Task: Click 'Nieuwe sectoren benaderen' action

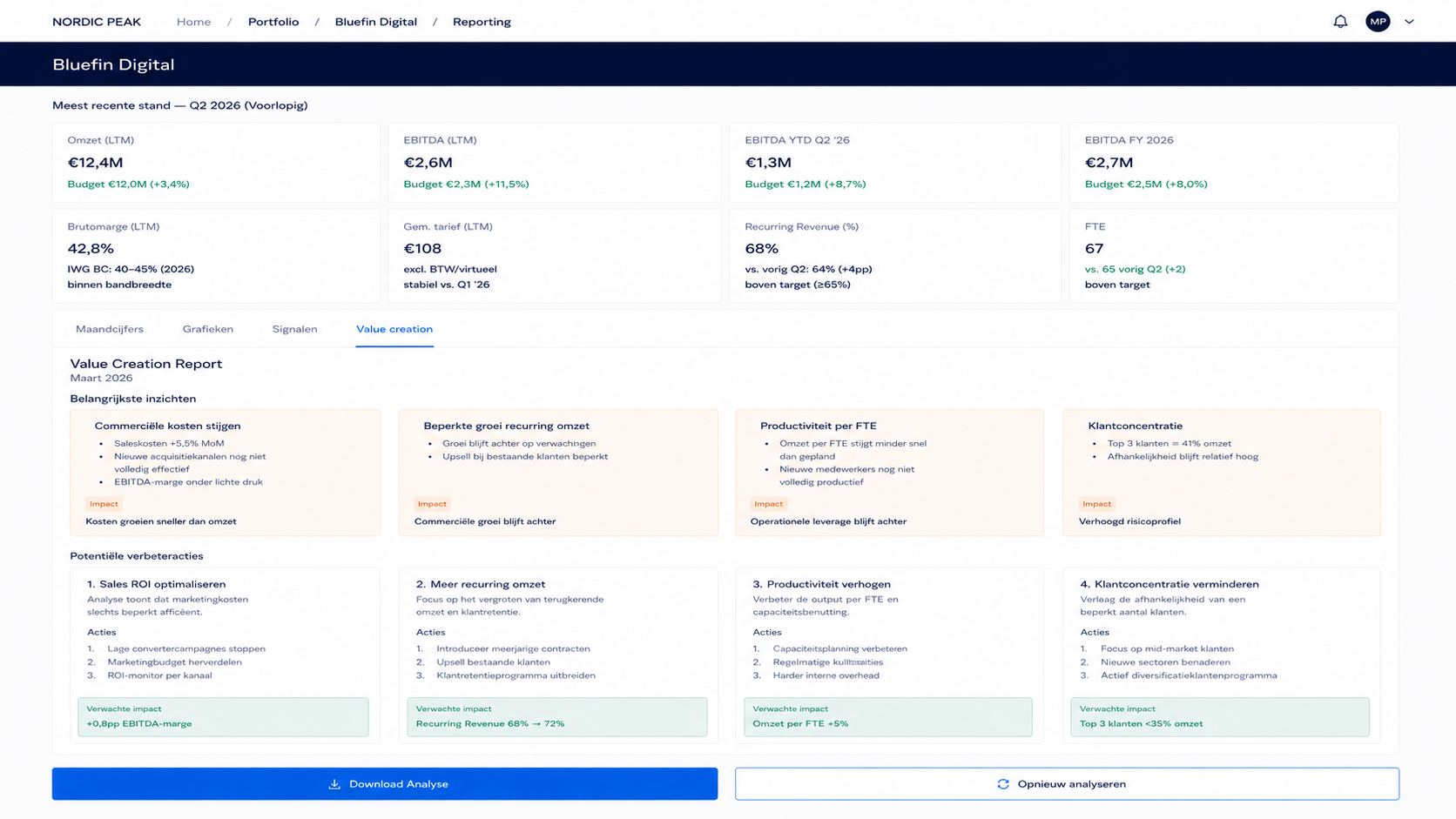Action: coord(1165,662)
